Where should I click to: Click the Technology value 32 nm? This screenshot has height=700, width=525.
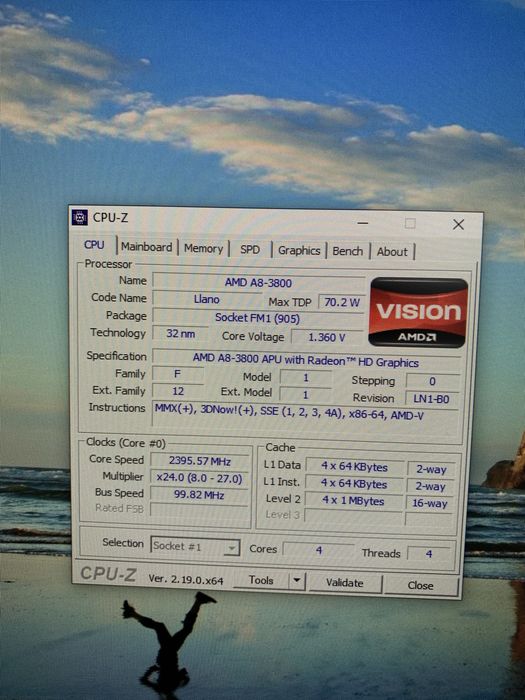point(180,333)
